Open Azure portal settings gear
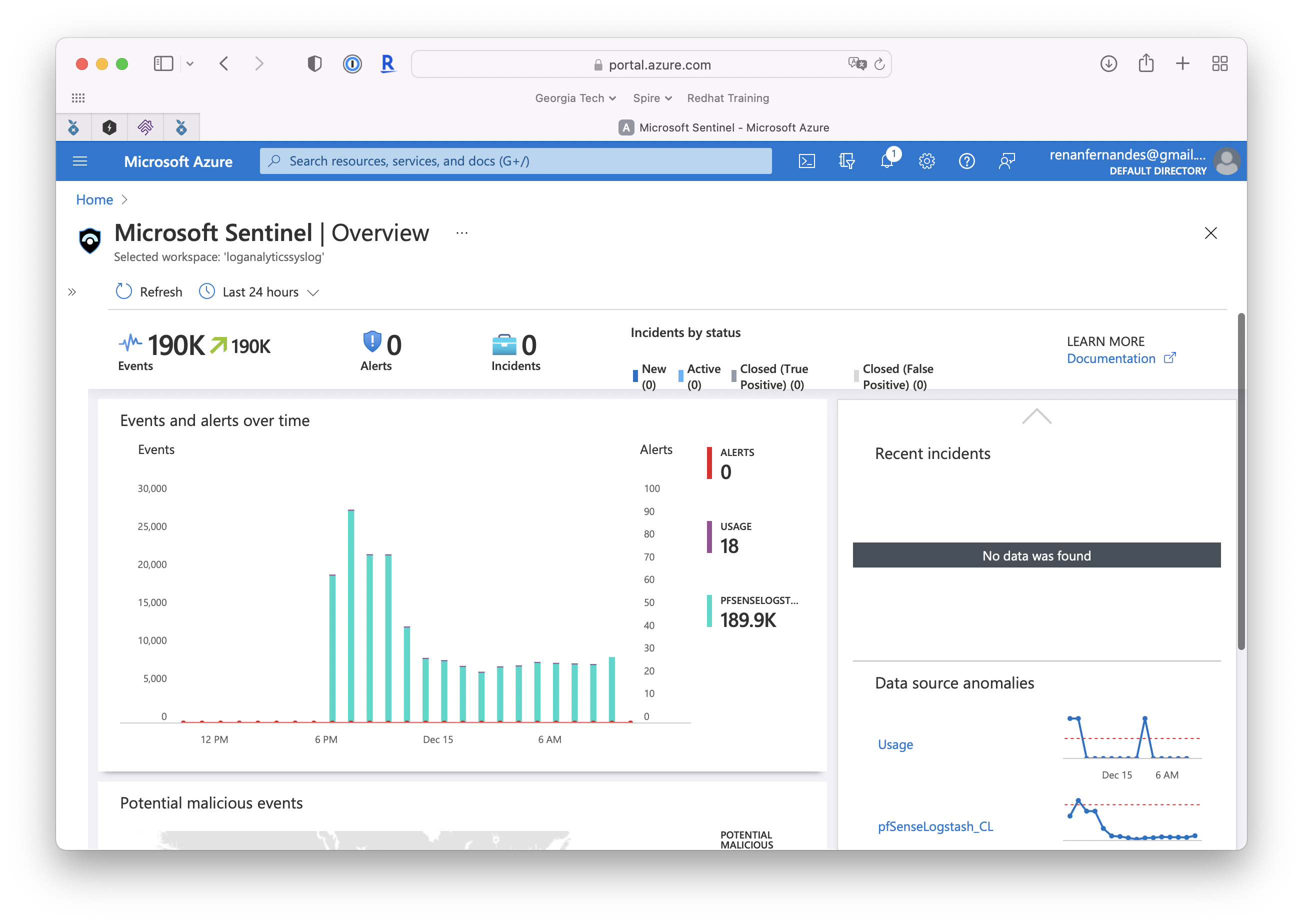This screenshot has width=1303, height=924. [926, 161]
